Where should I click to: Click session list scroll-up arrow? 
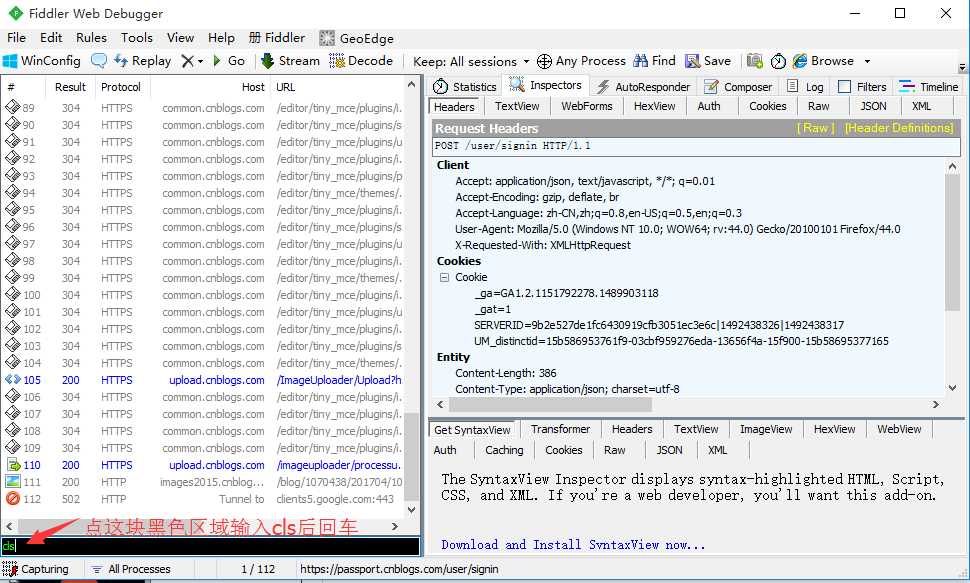click(x=411, y=84)
